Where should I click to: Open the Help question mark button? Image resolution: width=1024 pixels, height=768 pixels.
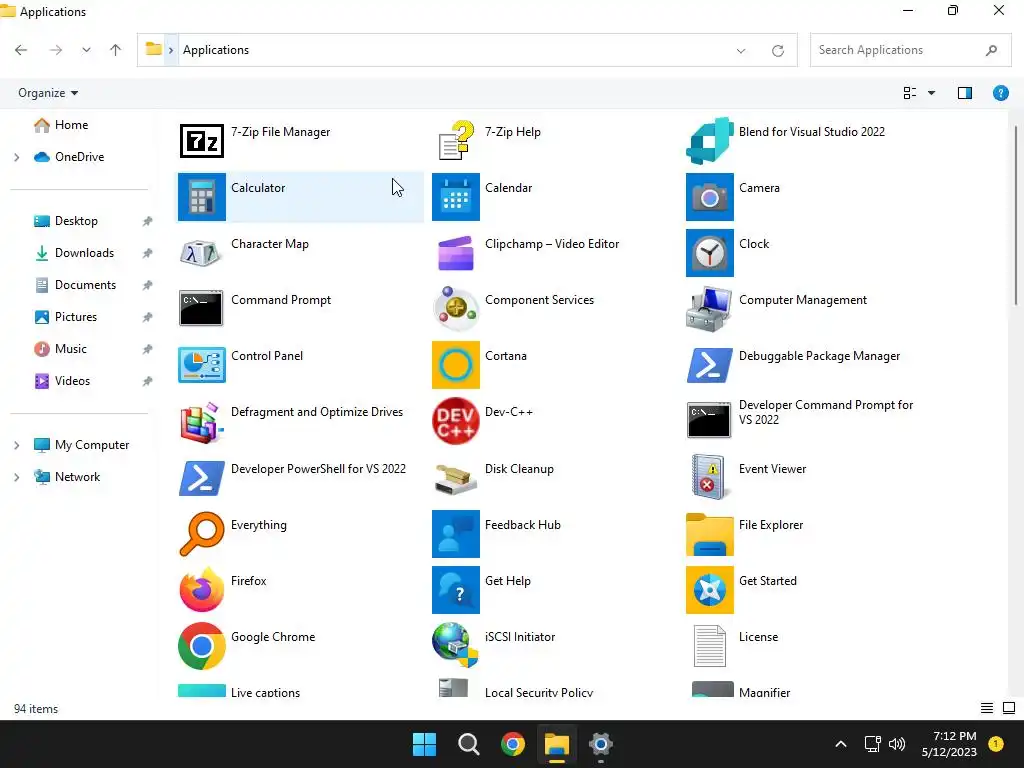point(1000,93)
